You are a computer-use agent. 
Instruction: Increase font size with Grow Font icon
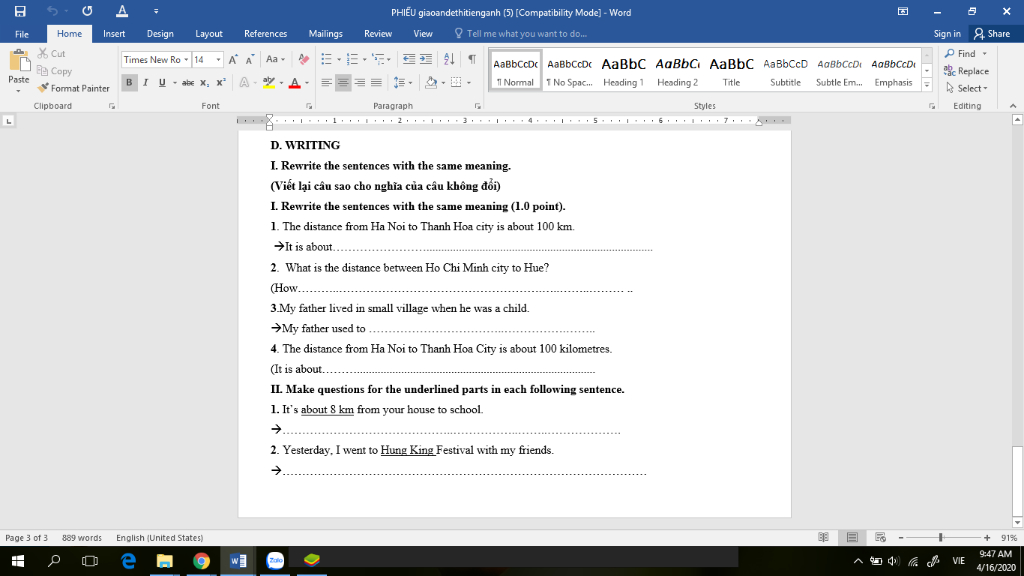coord(233,59)
